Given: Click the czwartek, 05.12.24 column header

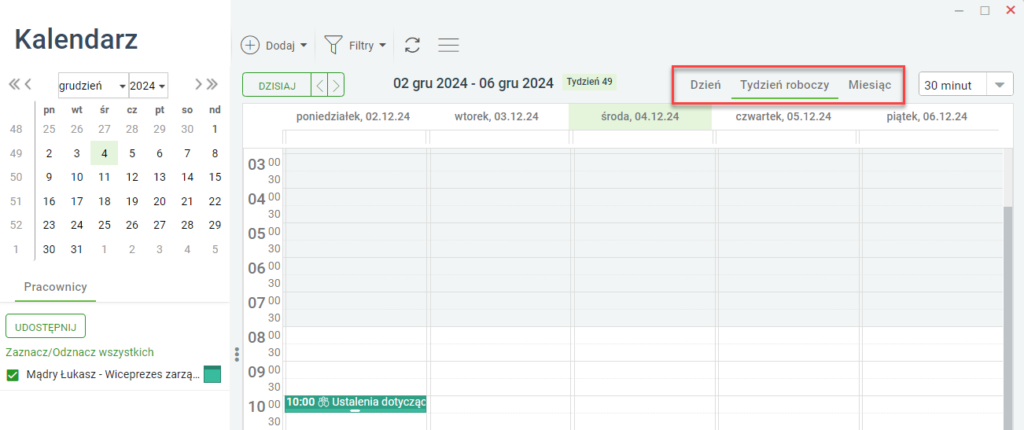Looking at the screenshot, I should click(x=784, y=117).
